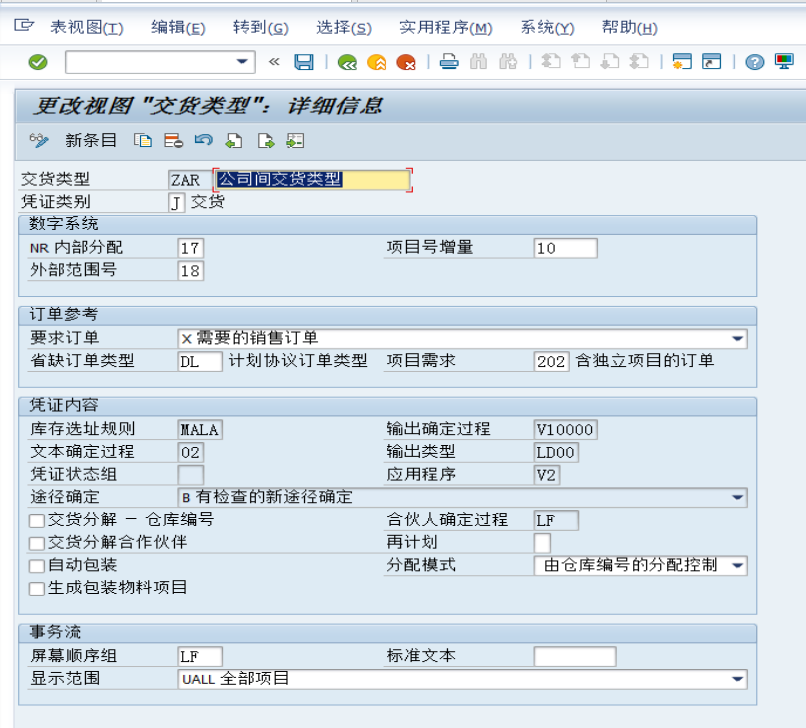
Task: Click the Create Shortcut icon
Action: (711, 62)
